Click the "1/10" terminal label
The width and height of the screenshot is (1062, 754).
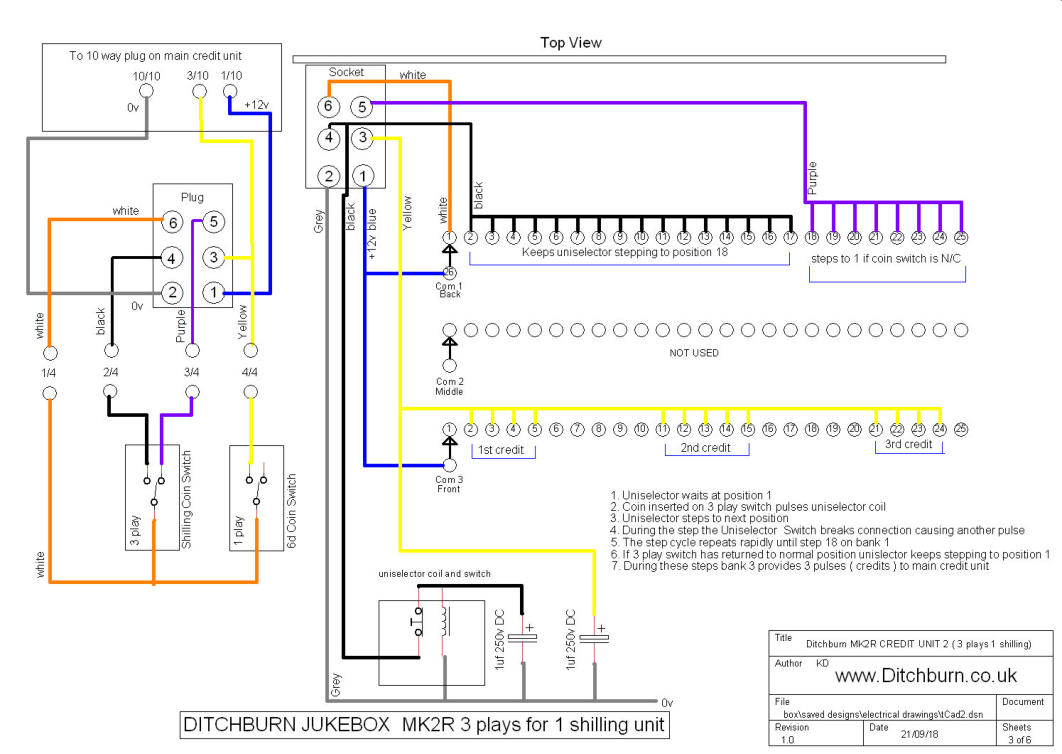pyautogui.click(x=231, y=75)
